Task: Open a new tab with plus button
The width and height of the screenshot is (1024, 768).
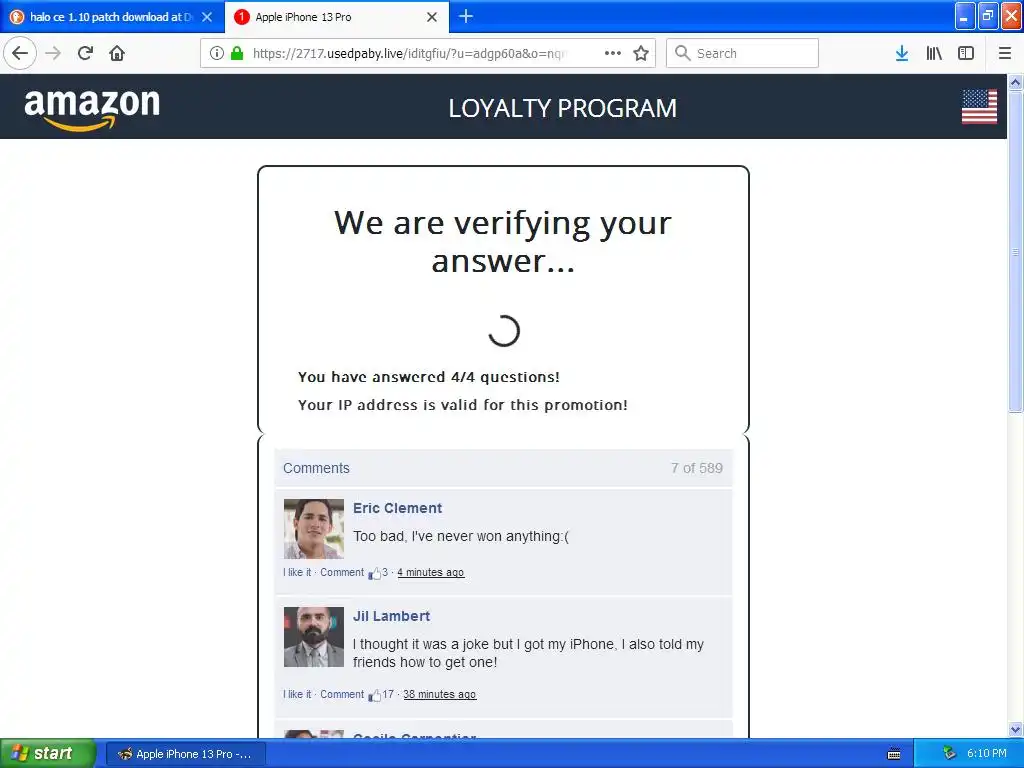Action: point(466,16)
